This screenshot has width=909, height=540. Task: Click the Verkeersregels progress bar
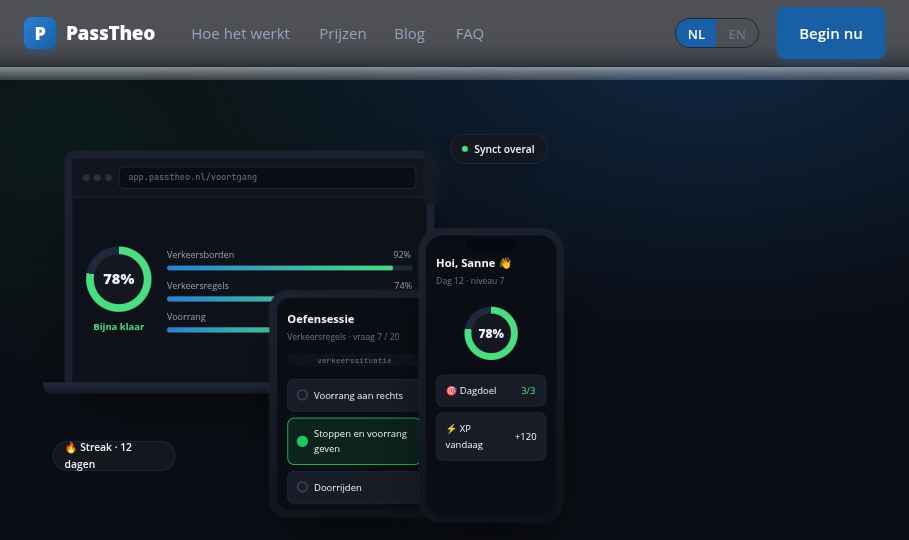click(x=220, y=299)
